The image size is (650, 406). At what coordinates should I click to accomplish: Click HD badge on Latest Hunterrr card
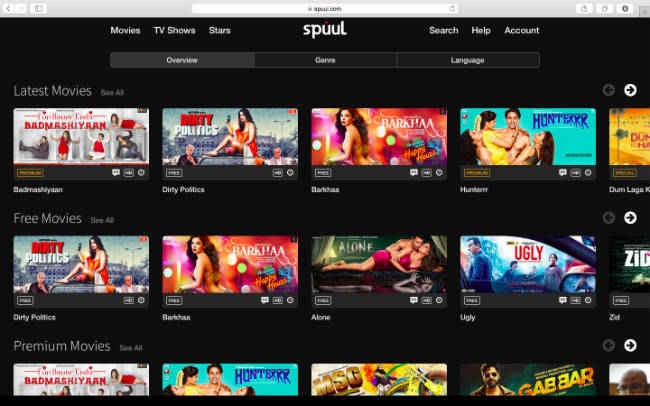[575, 173]
